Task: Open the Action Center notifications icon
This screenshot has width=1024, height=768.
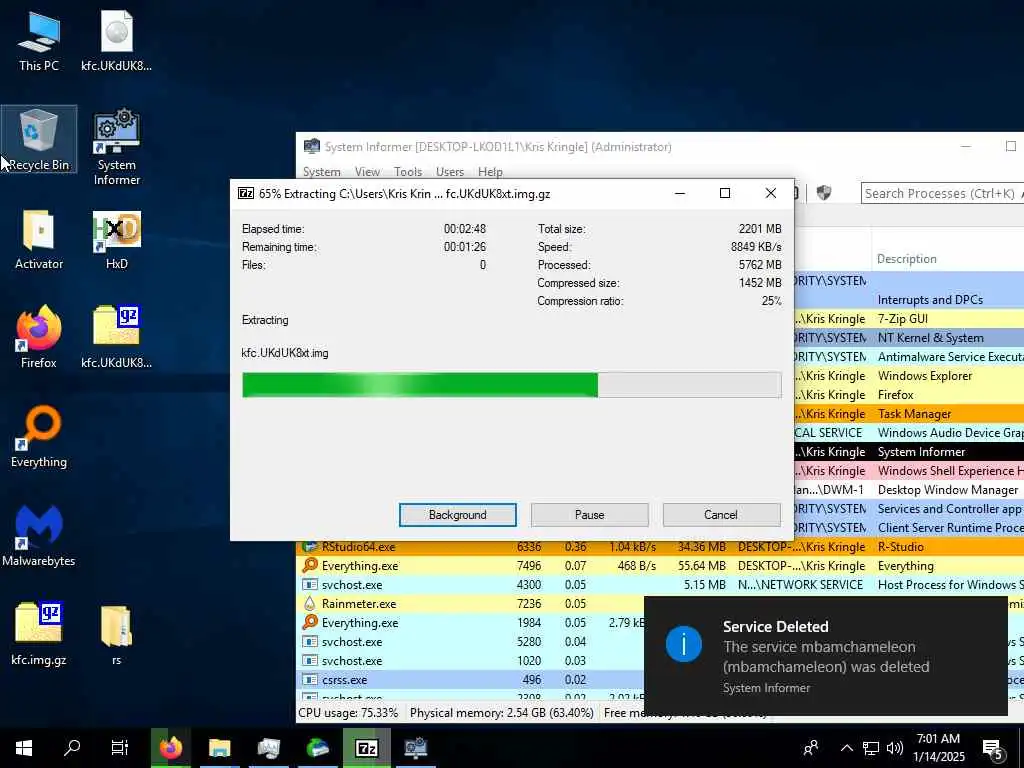Action: [x=993, y=749]
